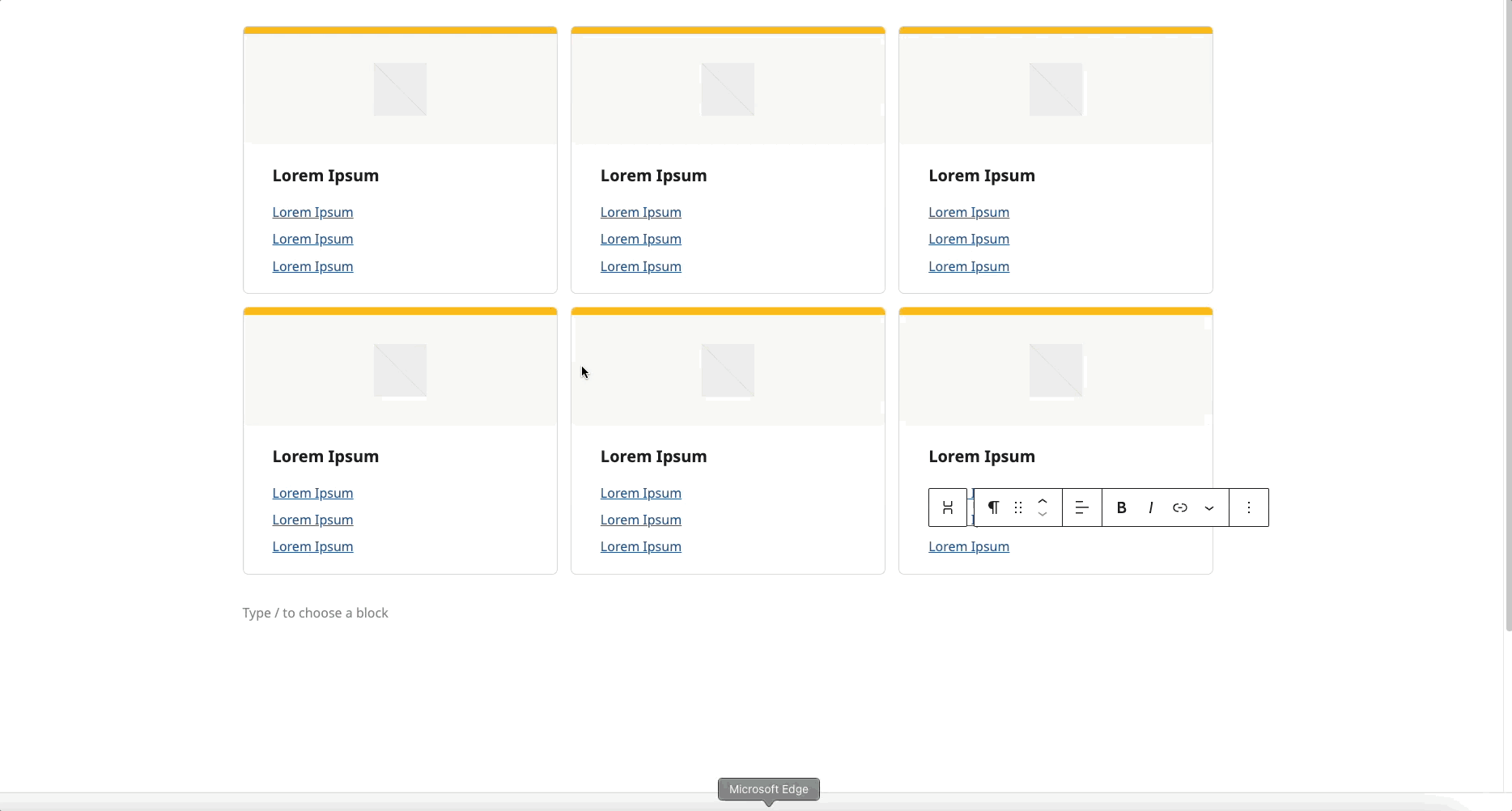
Task: Click the drag handle dots icon
Action: pos(1018,507)
